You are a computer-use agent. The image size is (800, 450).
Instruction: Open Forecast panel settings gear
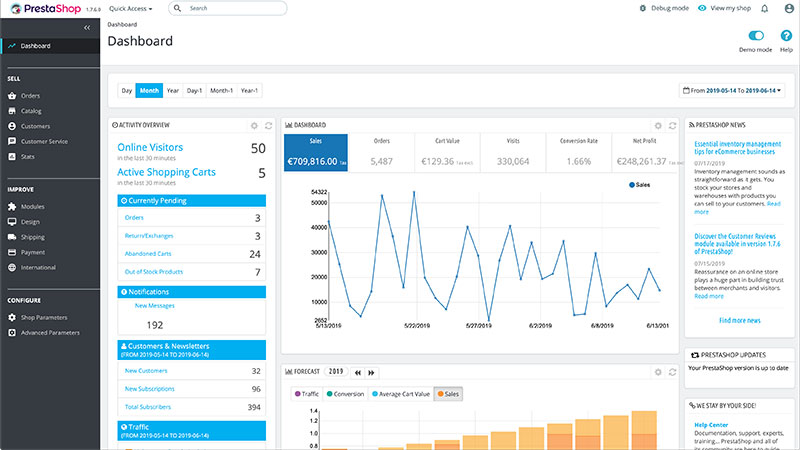[x=658, y=372]
